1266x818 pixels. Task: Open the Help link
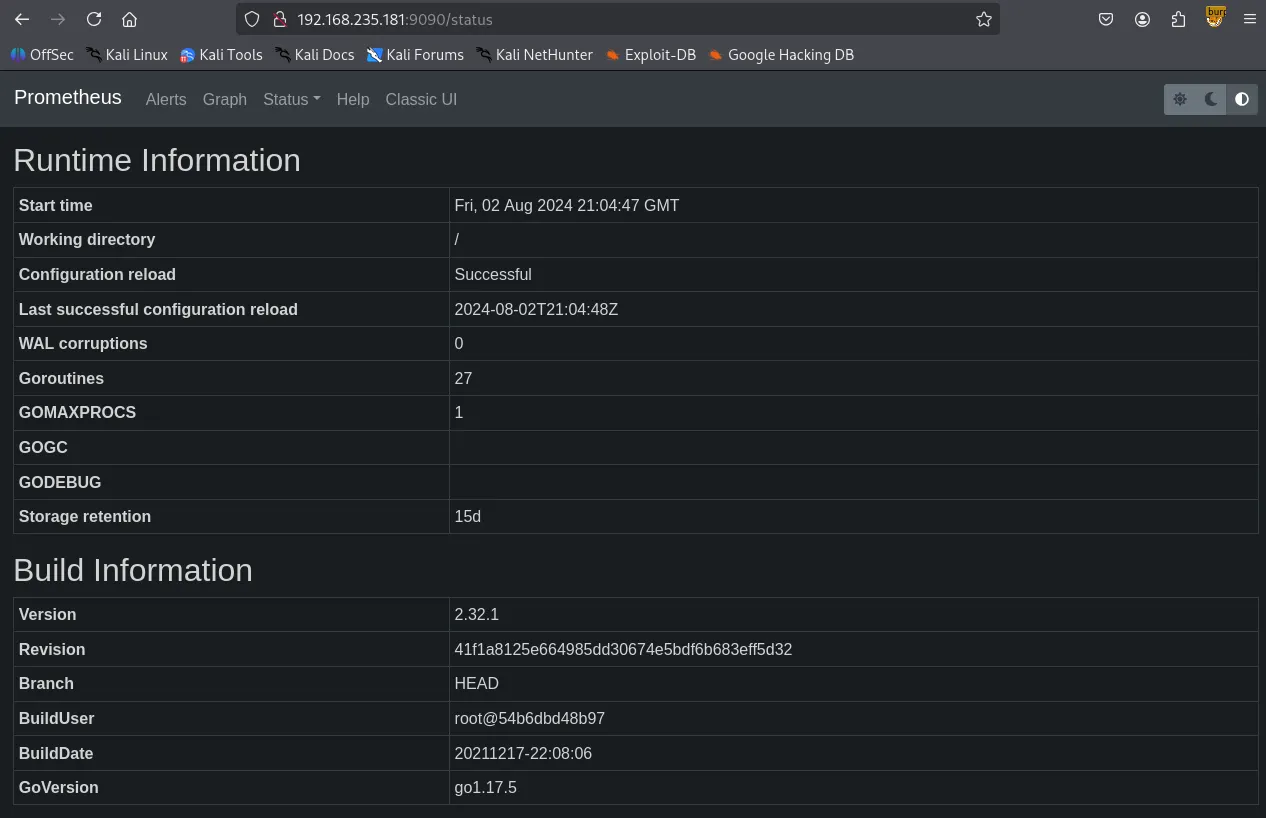pos(353,99)
